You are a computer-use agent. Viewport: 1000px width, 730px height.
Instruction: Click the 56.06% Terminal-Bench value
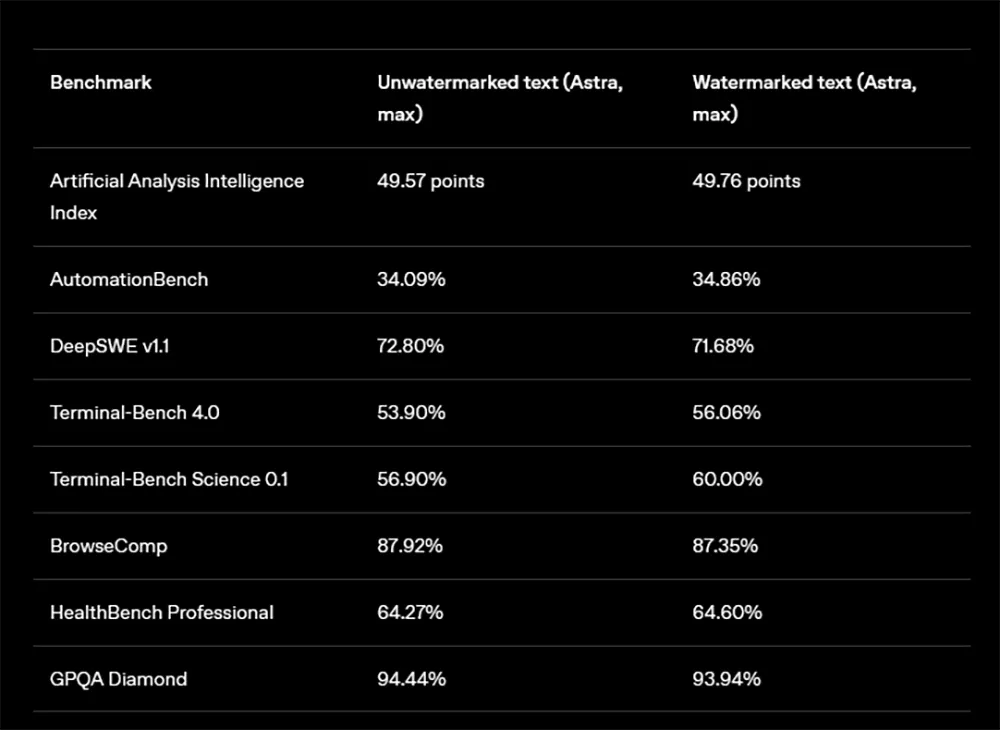coord(726,413)
